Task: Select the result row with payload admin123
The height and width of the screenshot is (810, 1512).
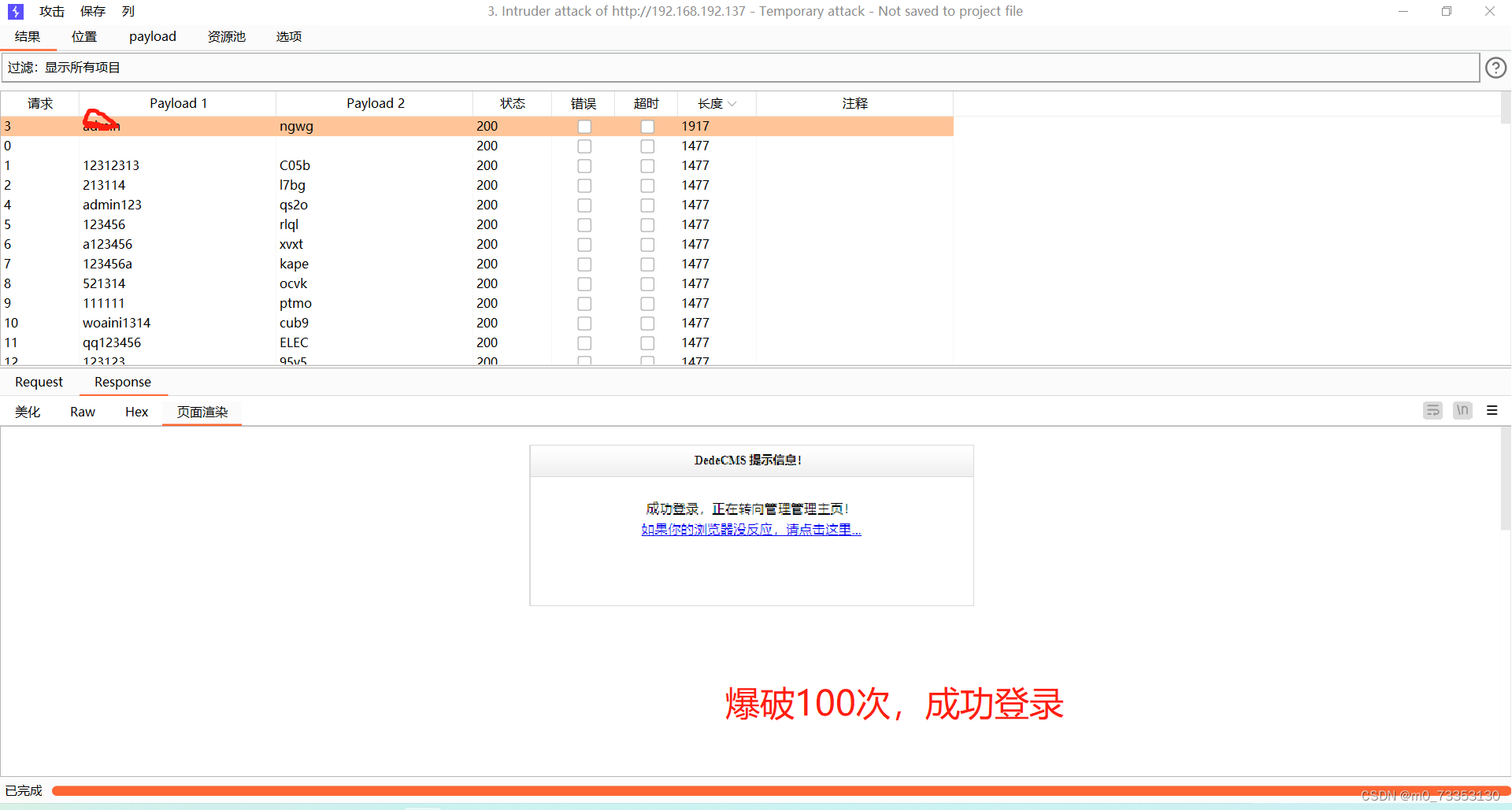Action: pyautogui.click(x=477, y=205)
